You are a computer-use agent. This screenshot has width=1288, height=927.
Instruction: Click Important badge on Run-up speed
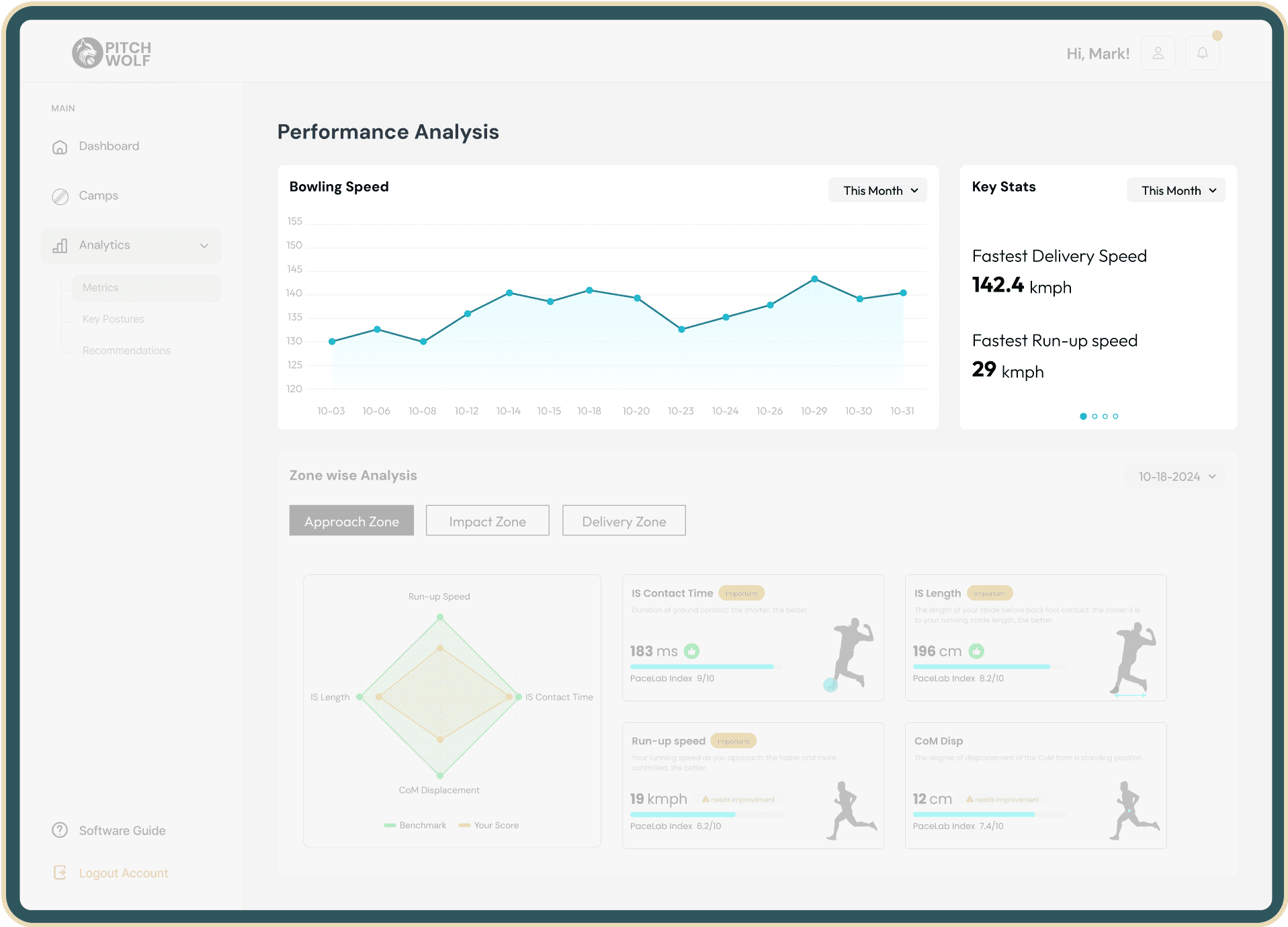pyautogui.click(x=734, y=741)
